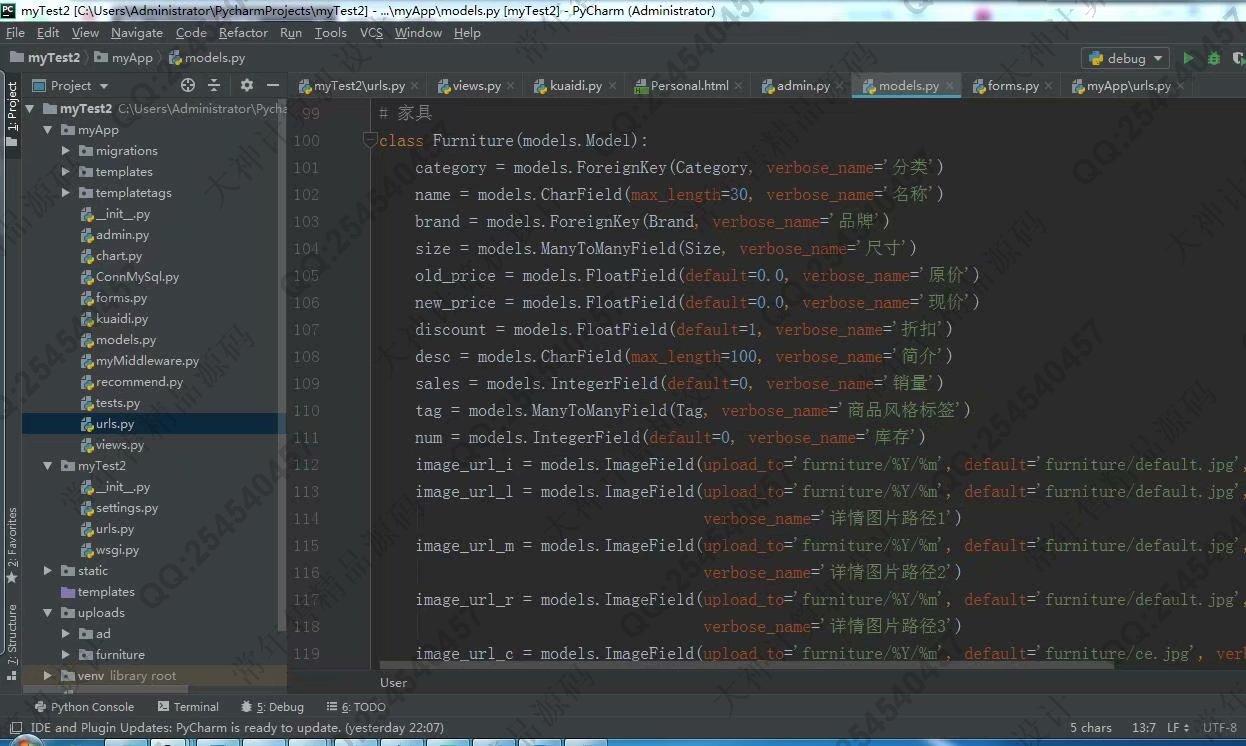Open the Refactor menu
The height and width of the screenshot is (746, 1246).
coord(243,33)
